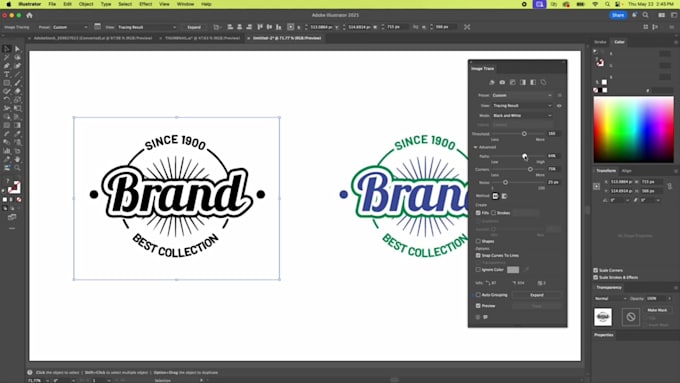The width and height of the screenshot is (680, 383).
Task: Select the Abutting method icon
Action: 496,196
